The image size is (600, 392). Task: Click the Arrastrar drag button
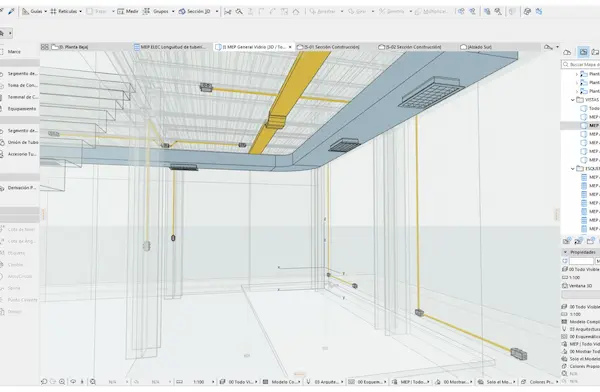click(x=323, y=11)
